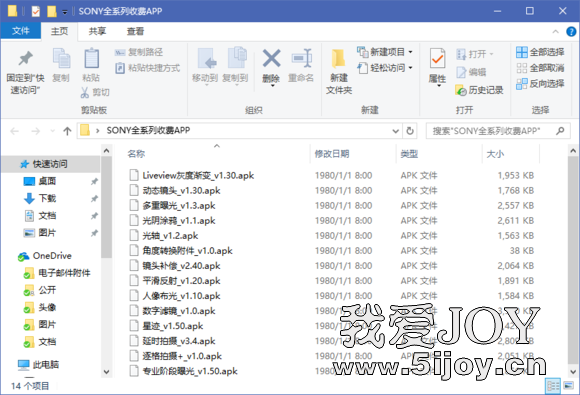Switch to Large icons view in the status bar
The width and height of the screenshot is (580, 395).
569,386
